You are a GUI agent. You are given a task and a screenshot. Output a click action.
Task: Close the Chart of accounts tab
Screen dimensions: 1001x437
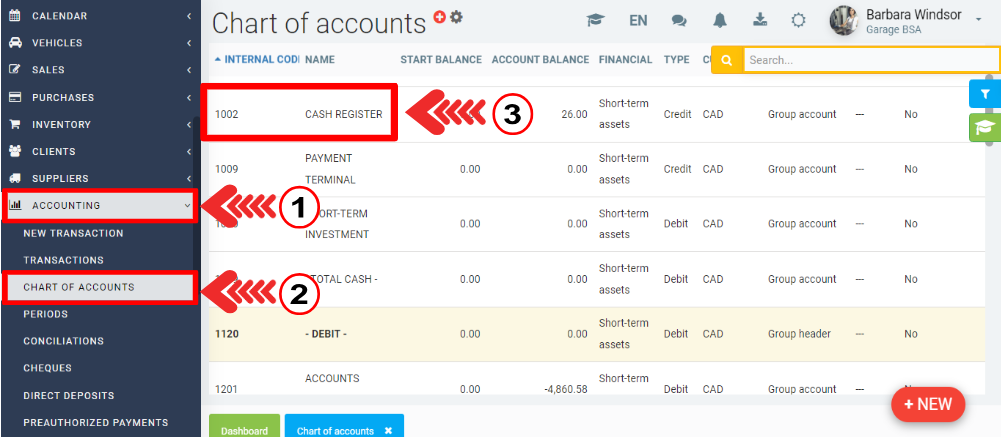pyautogui.click(x=388, y=430)
